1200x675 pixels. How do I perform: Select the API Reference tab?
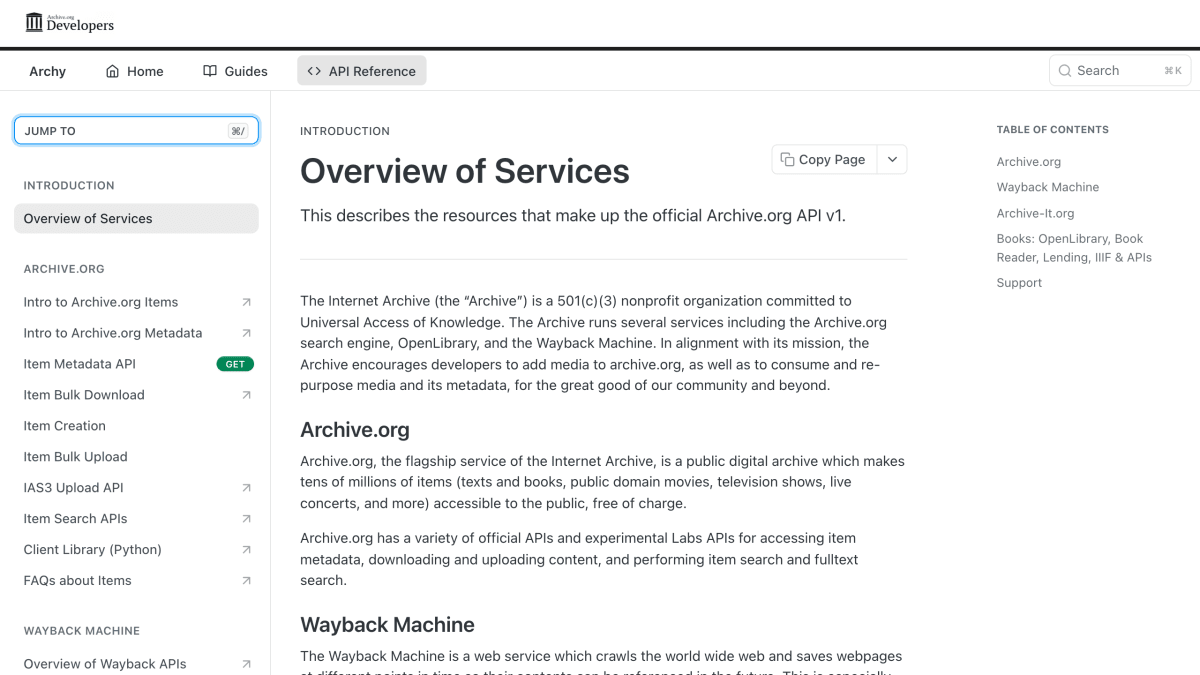[x=361, y=71]
